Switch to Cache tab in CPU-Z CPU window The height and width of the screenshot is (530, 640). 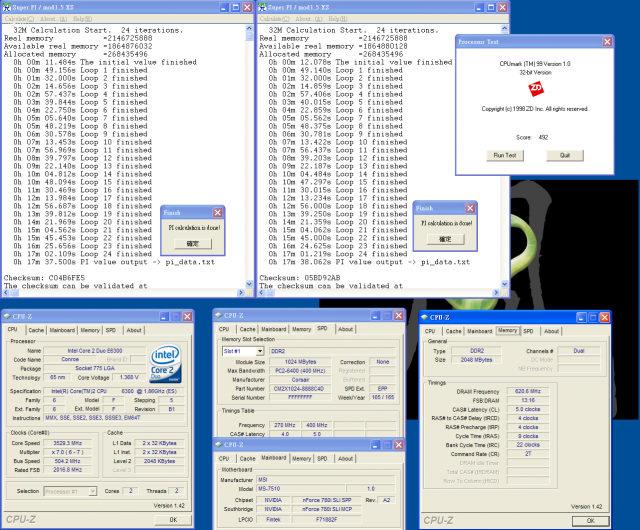pyautogui.click(x=36, y=330)
